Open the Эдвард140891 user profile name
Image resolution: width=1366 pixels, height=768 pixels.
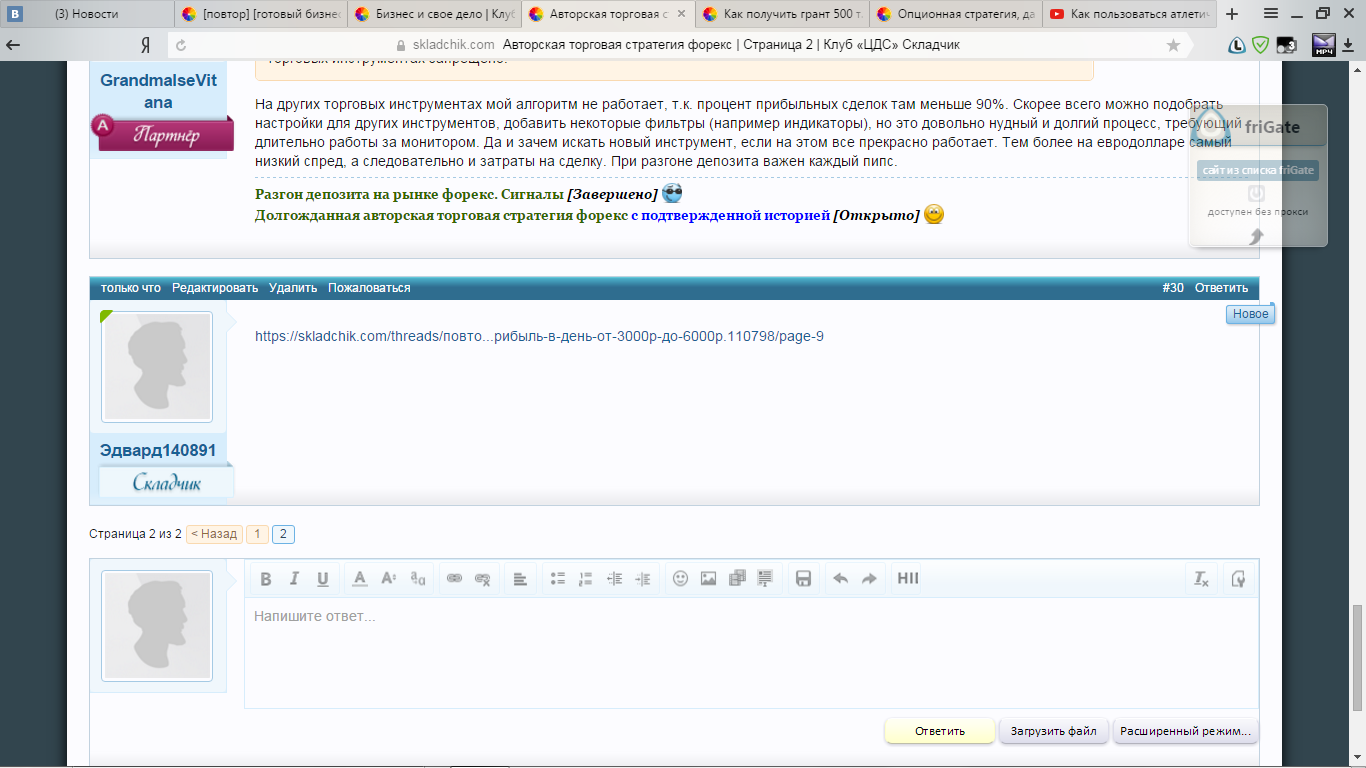pyautogui.click(x=158, y=450)
